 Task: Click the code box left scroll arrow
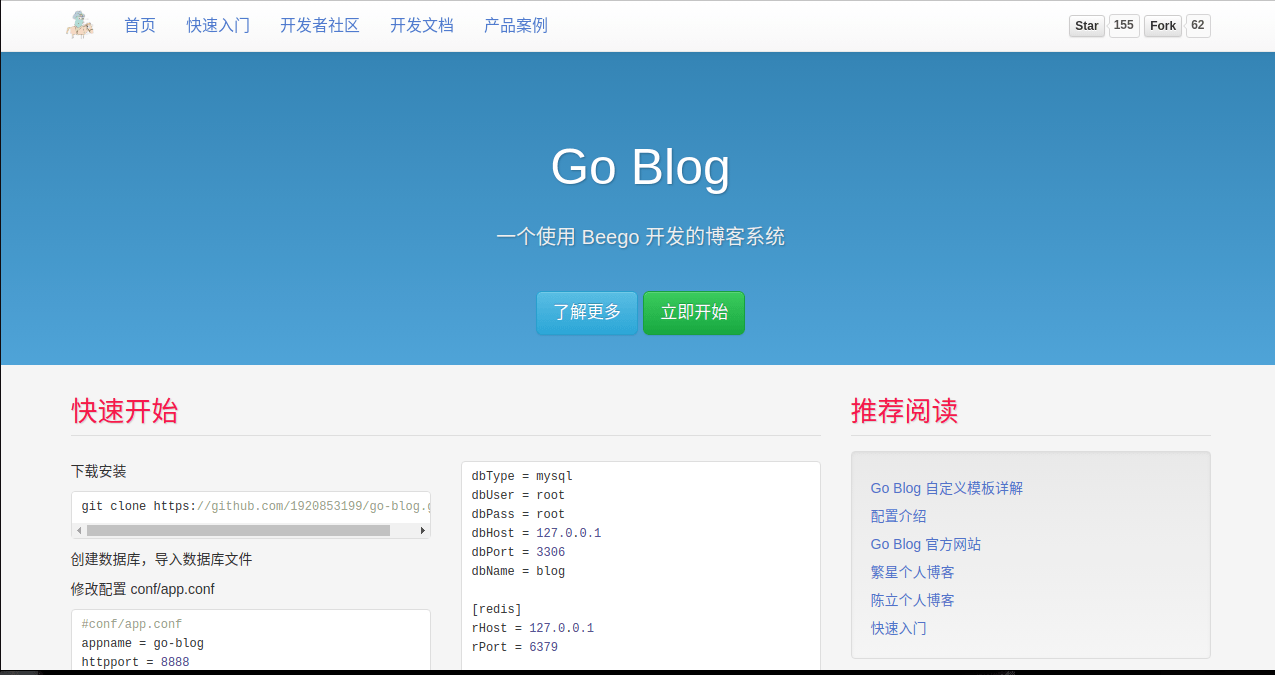[79, 531]
